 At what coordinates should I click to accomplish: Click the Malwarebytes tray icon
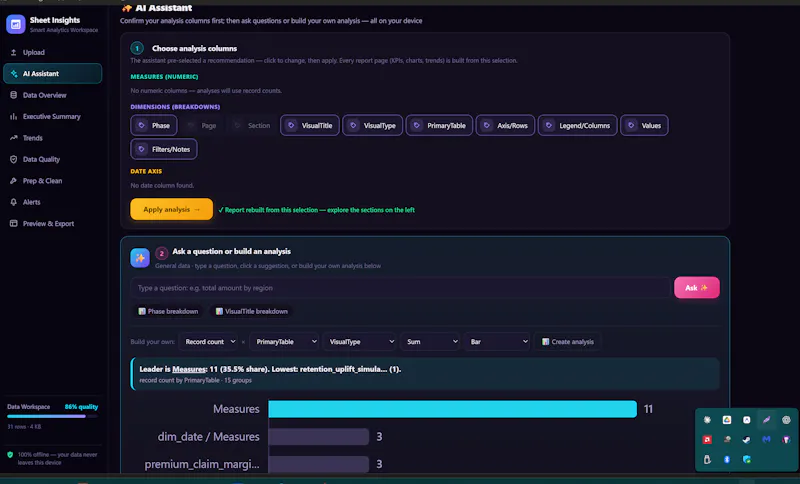coord(766,439)
